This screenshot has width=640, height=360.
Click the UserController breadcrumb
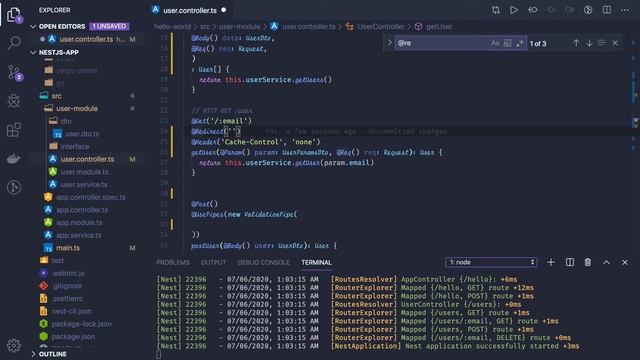380,27
